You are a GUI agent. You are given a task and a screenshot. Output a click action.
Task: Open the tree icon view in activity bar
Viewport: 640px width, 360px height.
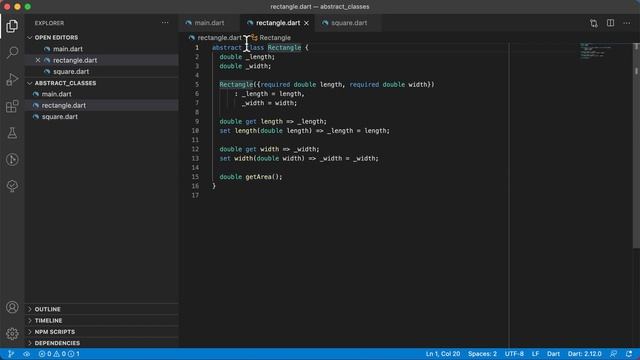pyautogui.click(x=12, y=186)
